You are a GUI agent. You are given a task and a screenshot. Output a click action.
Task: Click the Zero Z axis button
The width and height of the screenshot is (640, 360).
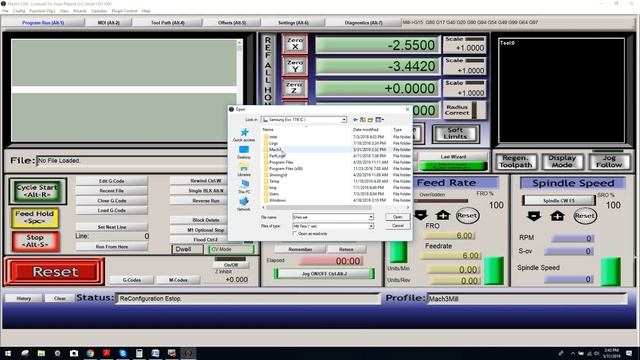point(295,88)
